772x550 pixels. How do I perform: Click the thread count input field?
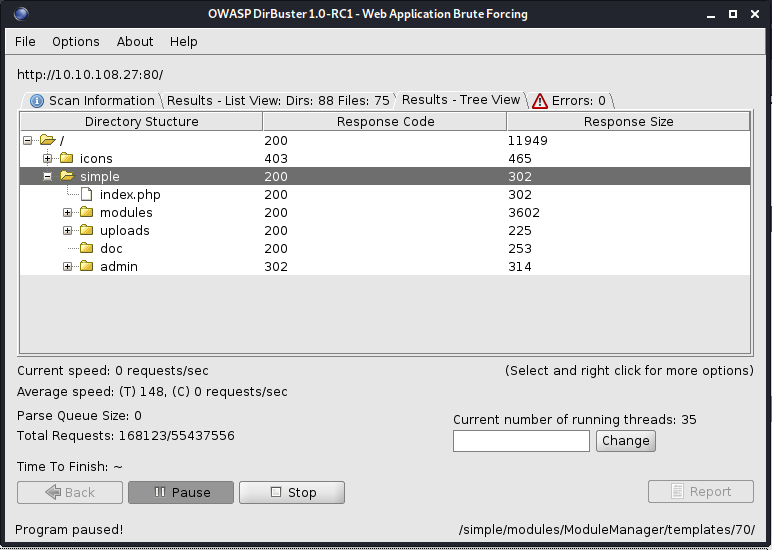pyautogui.click(x=521, y=441)
